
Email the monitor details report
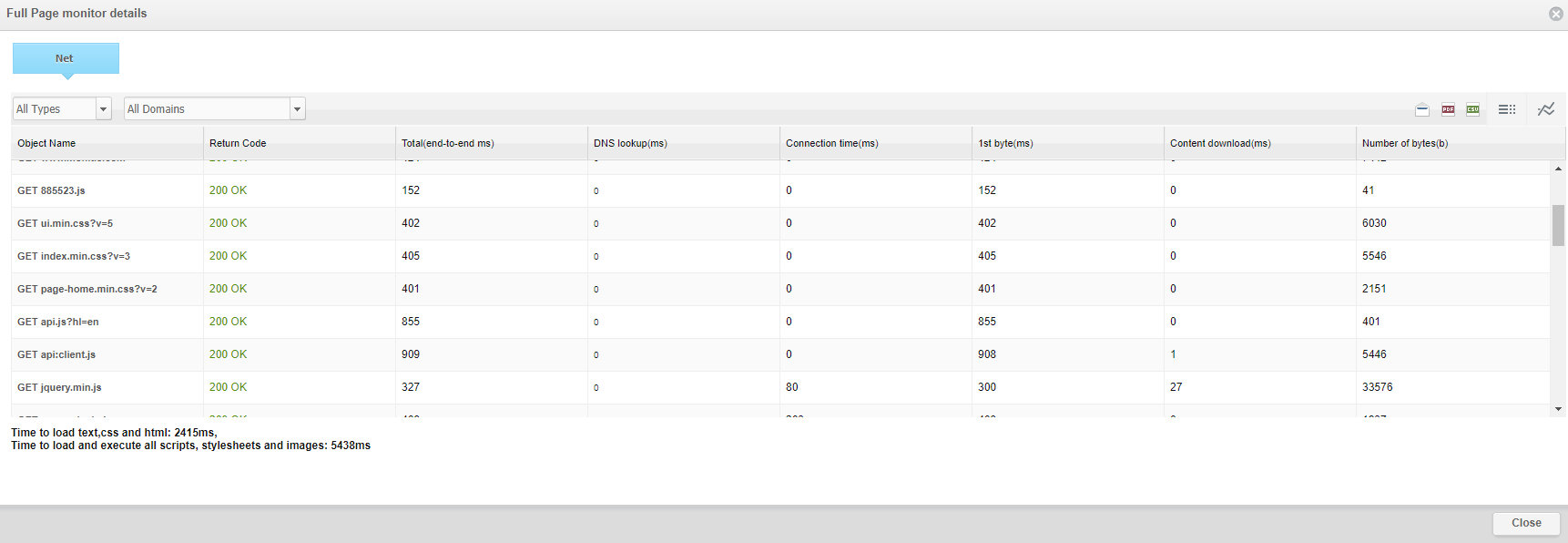[x=1422, y=109]
